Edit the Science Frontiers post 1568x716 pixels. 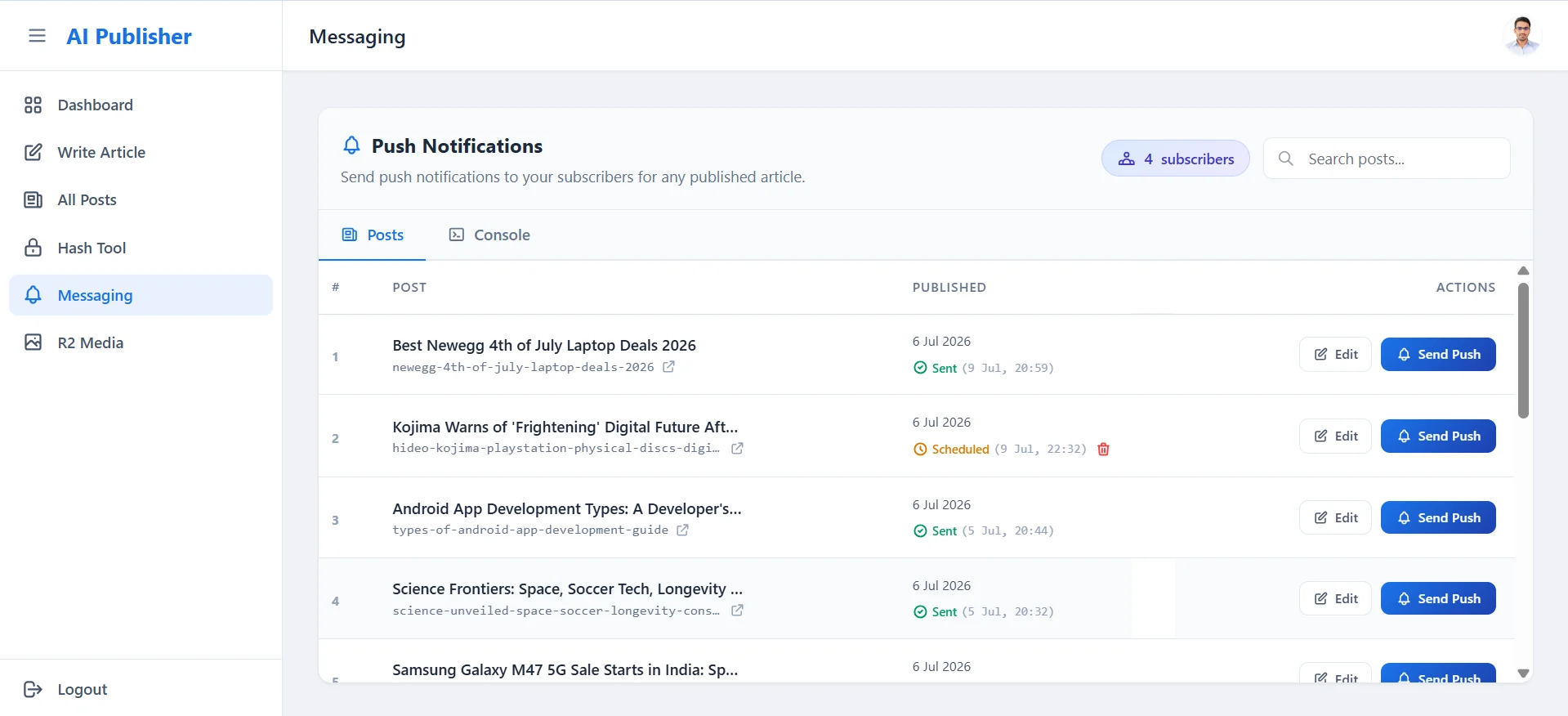tap(1335, 598)
